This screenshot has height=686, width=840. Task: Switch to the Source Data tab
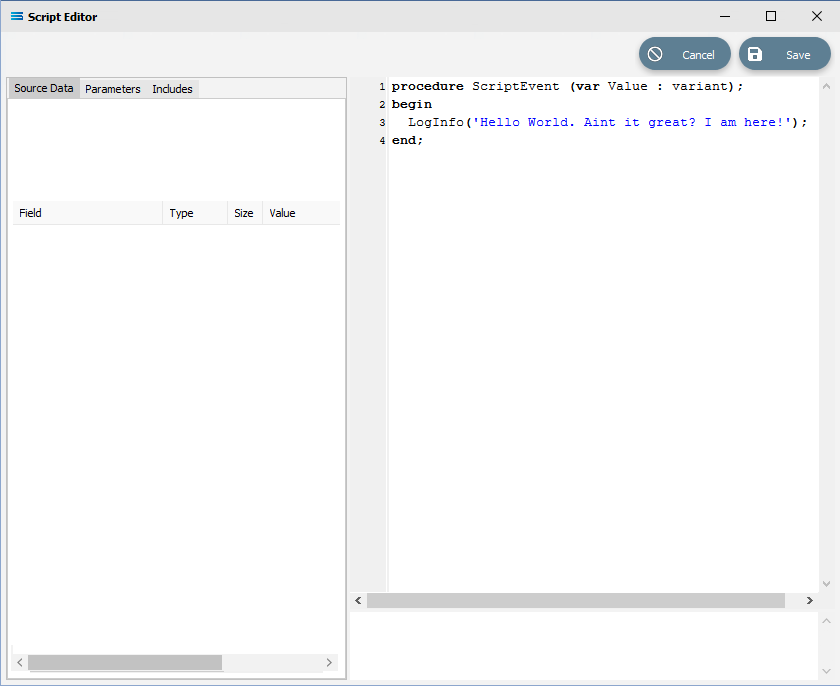tap(44, 88)
